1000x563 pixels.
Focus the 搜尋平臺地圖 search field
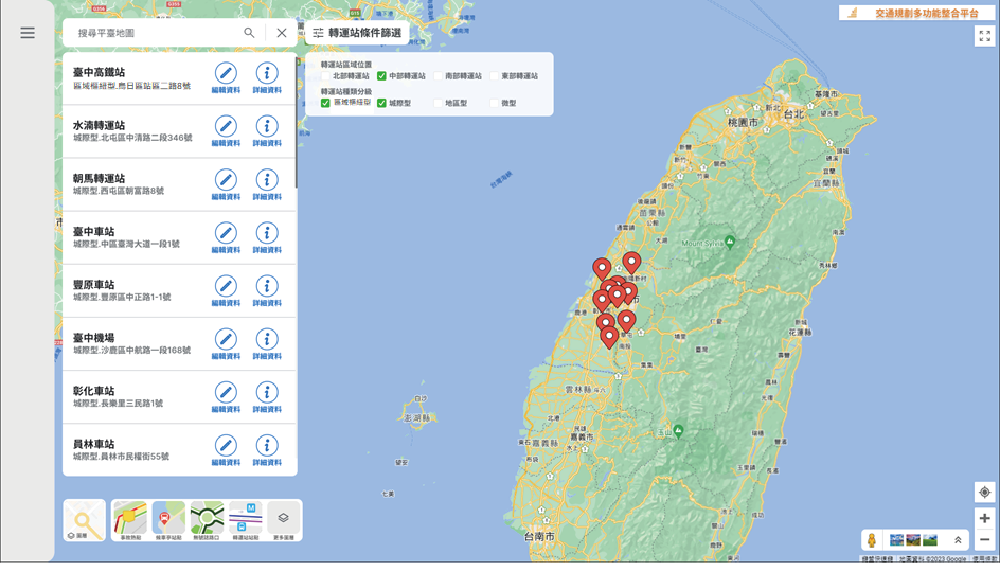153,33
